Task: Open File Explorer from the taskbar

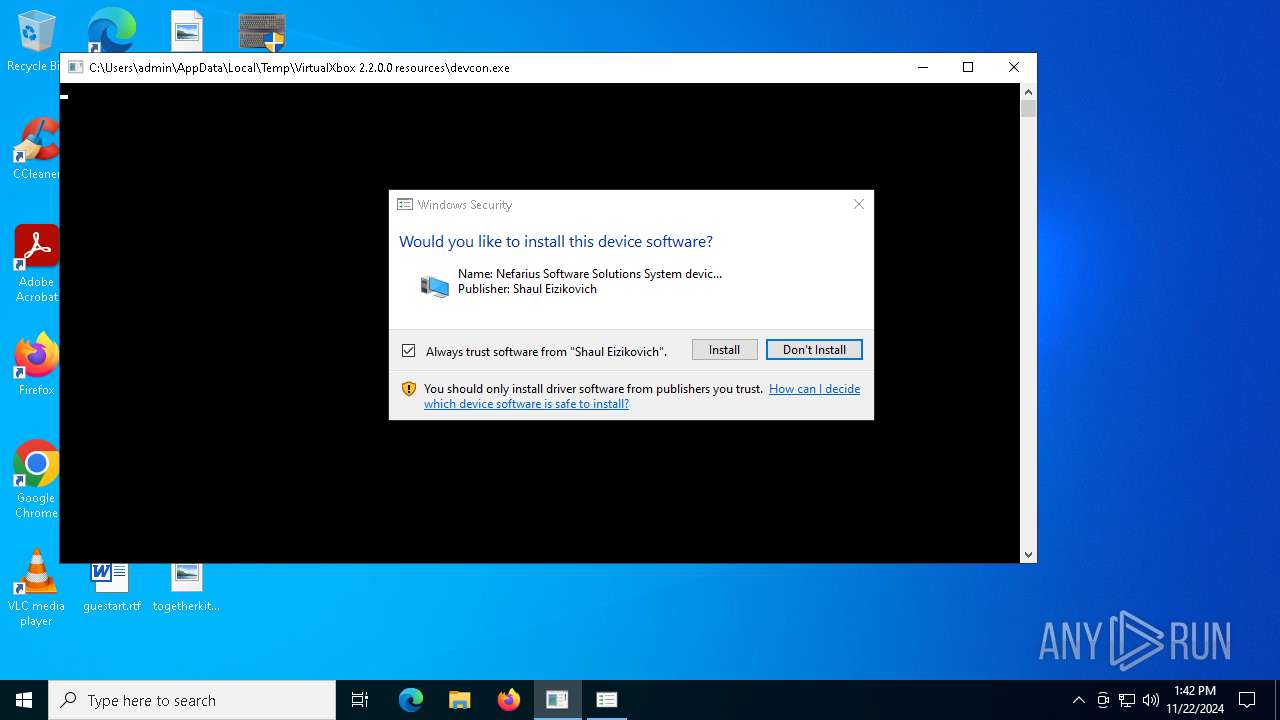Action: coord(459,700)
